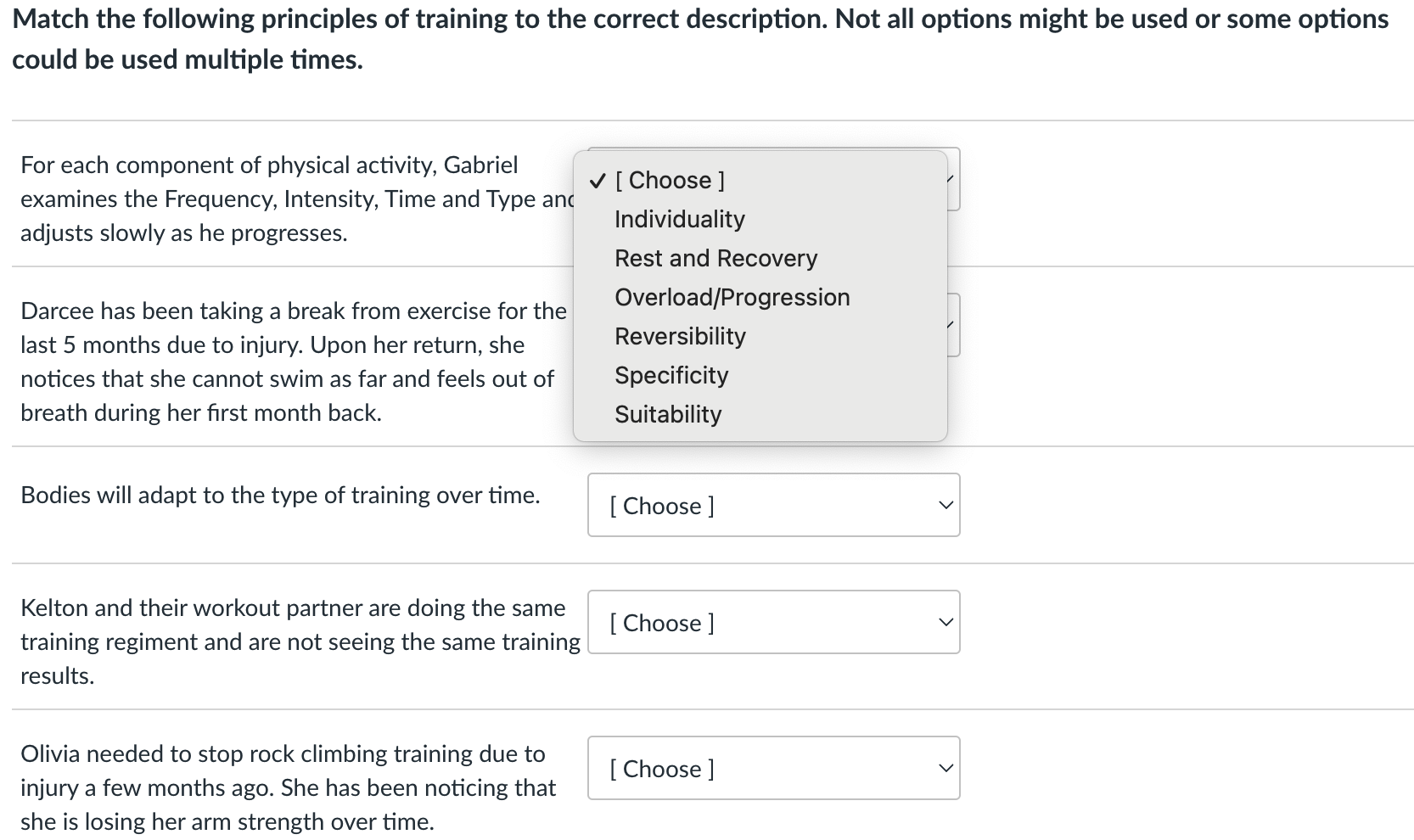The image size is (1414, 840).
Task: Open the dropdown for Kelton's workout scenario
Action: (x=772, y=622)
